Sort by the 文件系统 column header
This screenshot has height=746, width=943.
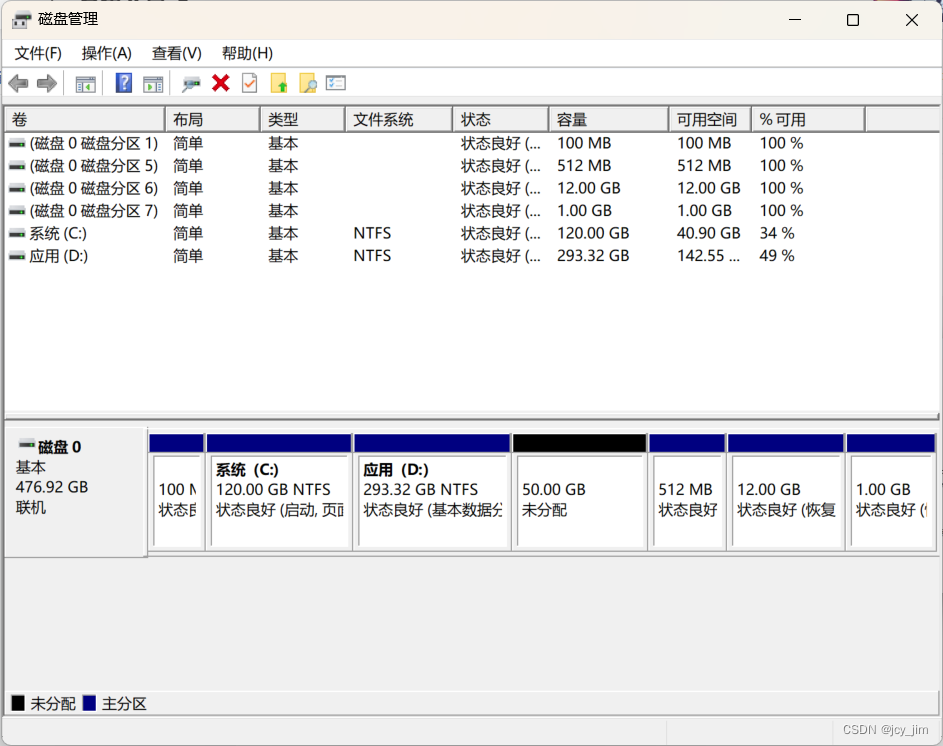pyautogui.click(x=399, y=120)
